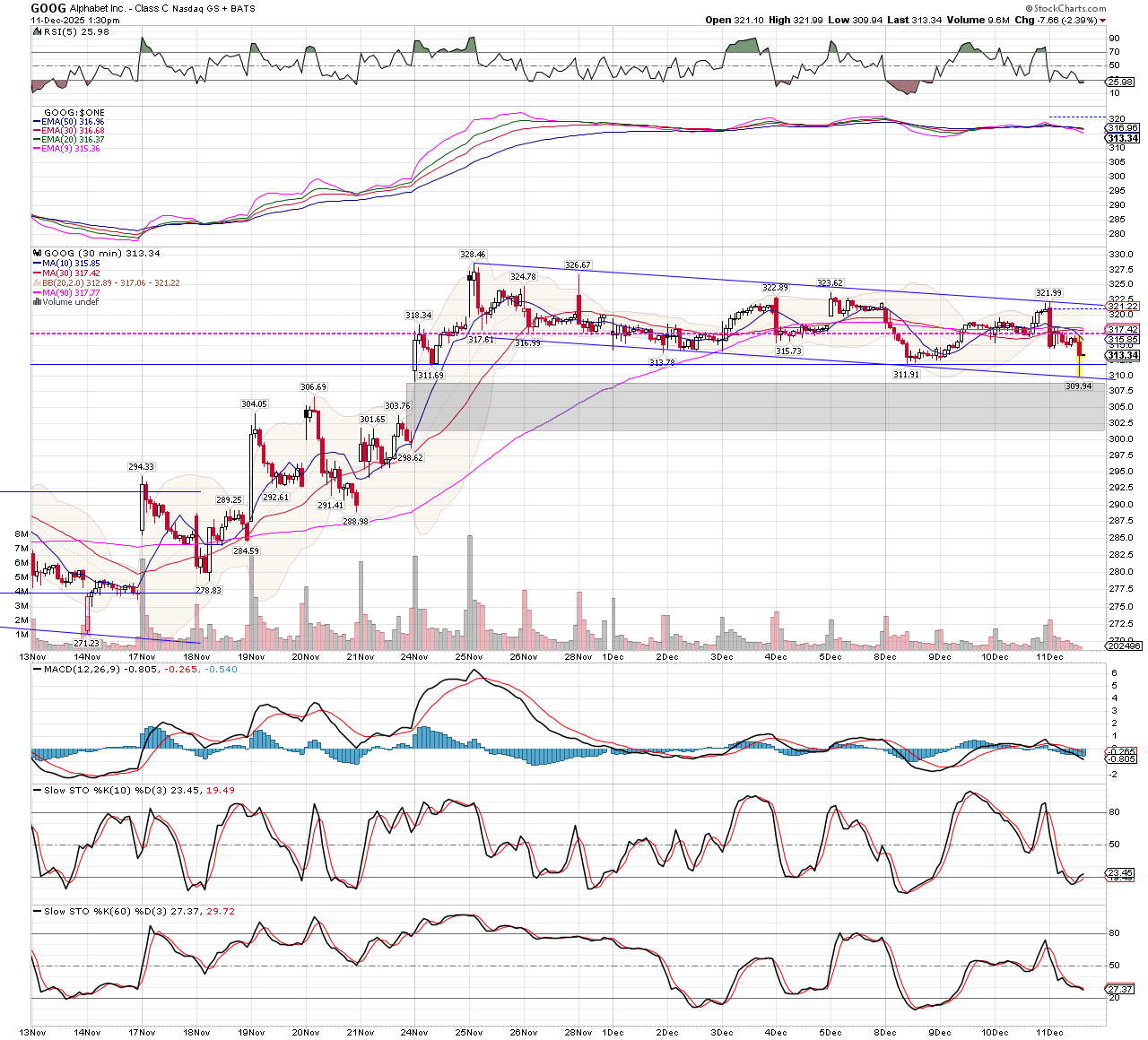The height and width of the screenshot is (1040, 1148).
Task: Click the MA(90) magenta line swatch
Action: 37,292
